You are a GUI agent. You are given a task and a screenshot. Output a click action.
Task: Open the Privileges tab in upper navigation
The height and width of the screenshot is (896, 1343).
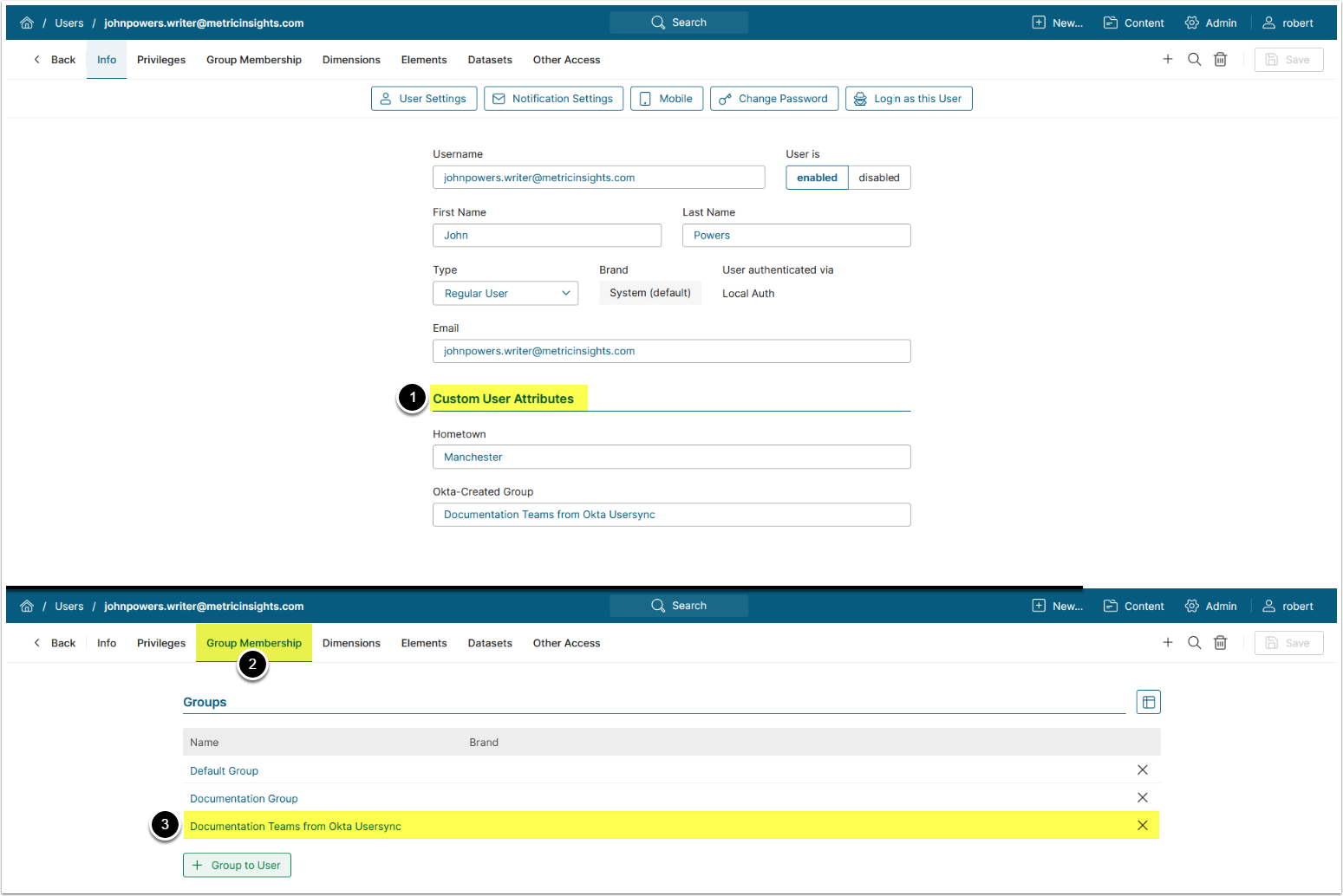pyautogui.click(x=161, y=60)
